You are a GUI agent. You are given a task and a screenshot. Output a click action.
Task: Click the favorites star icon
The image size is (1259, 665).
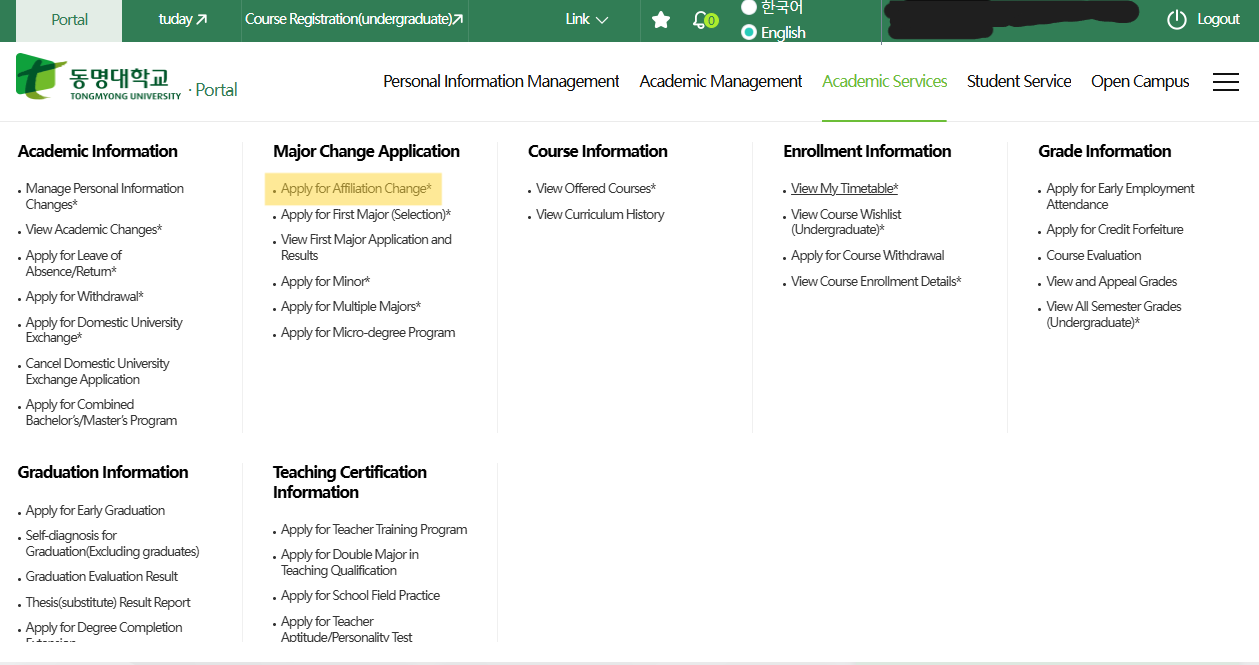(661, 20)
